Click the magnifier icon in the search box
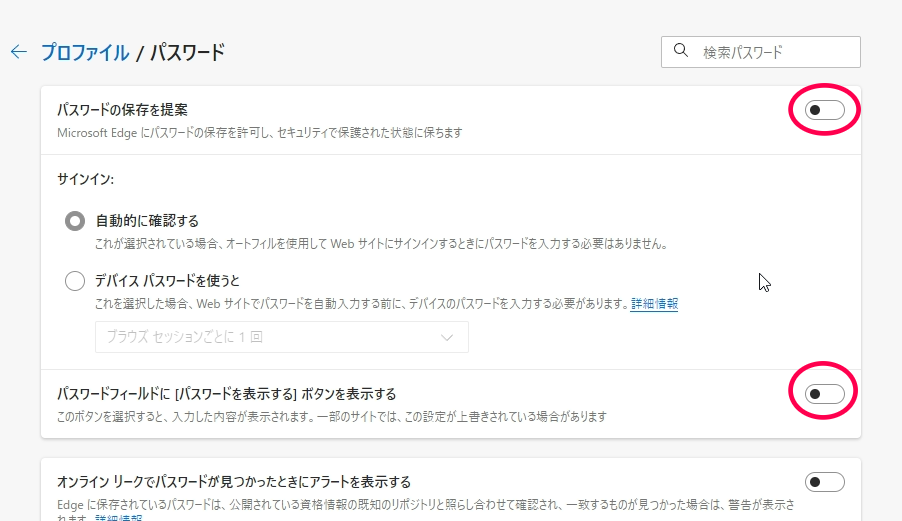902x521 pixels. click(x=681, y=51)
